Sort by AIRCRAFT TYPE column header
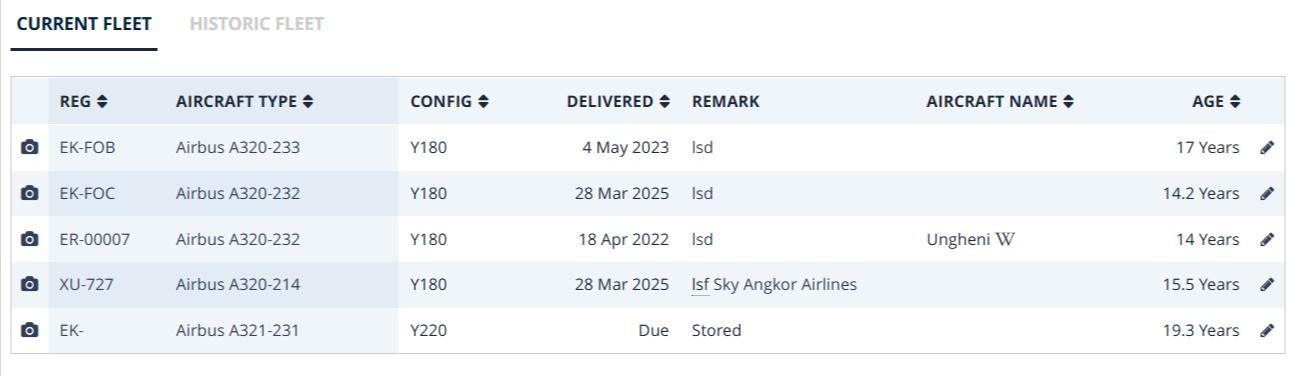The width and height of the screenshot is (1292, 376). pyautogui.click(x=244, y=102)
